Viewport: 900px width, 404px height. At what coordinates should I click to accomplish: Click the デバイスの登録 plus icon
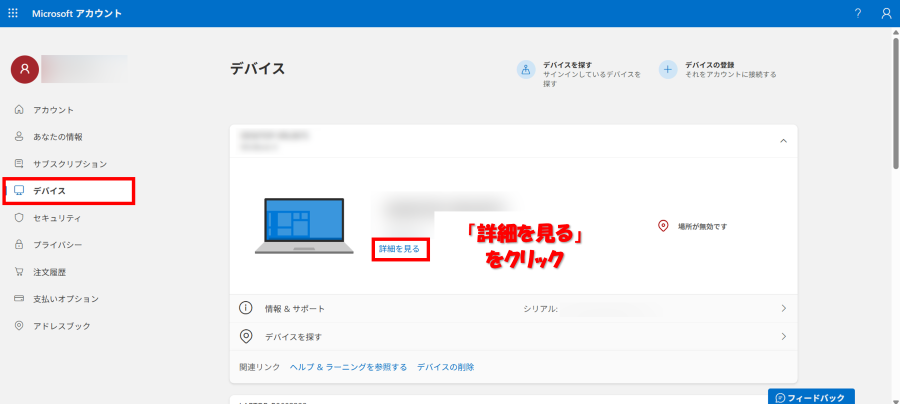point(667,69)
